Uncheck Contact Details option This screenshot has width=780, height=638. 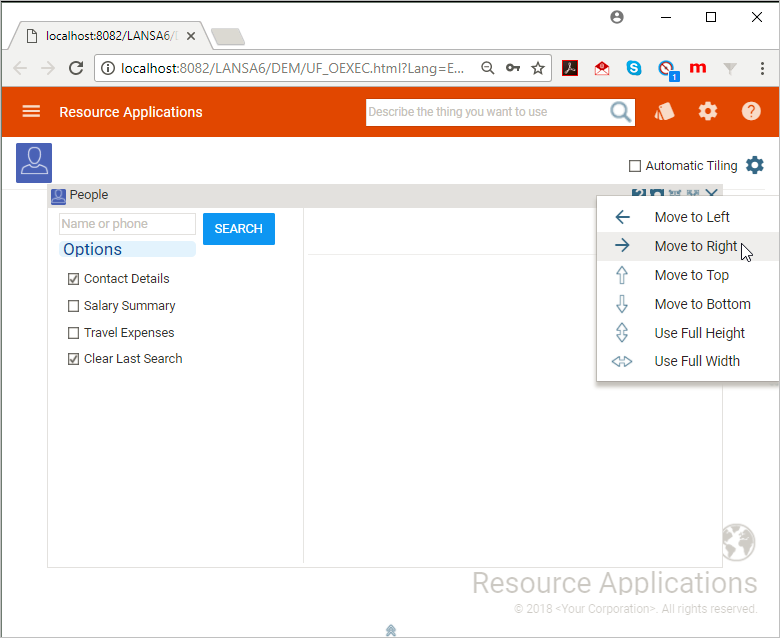[73, 279]
